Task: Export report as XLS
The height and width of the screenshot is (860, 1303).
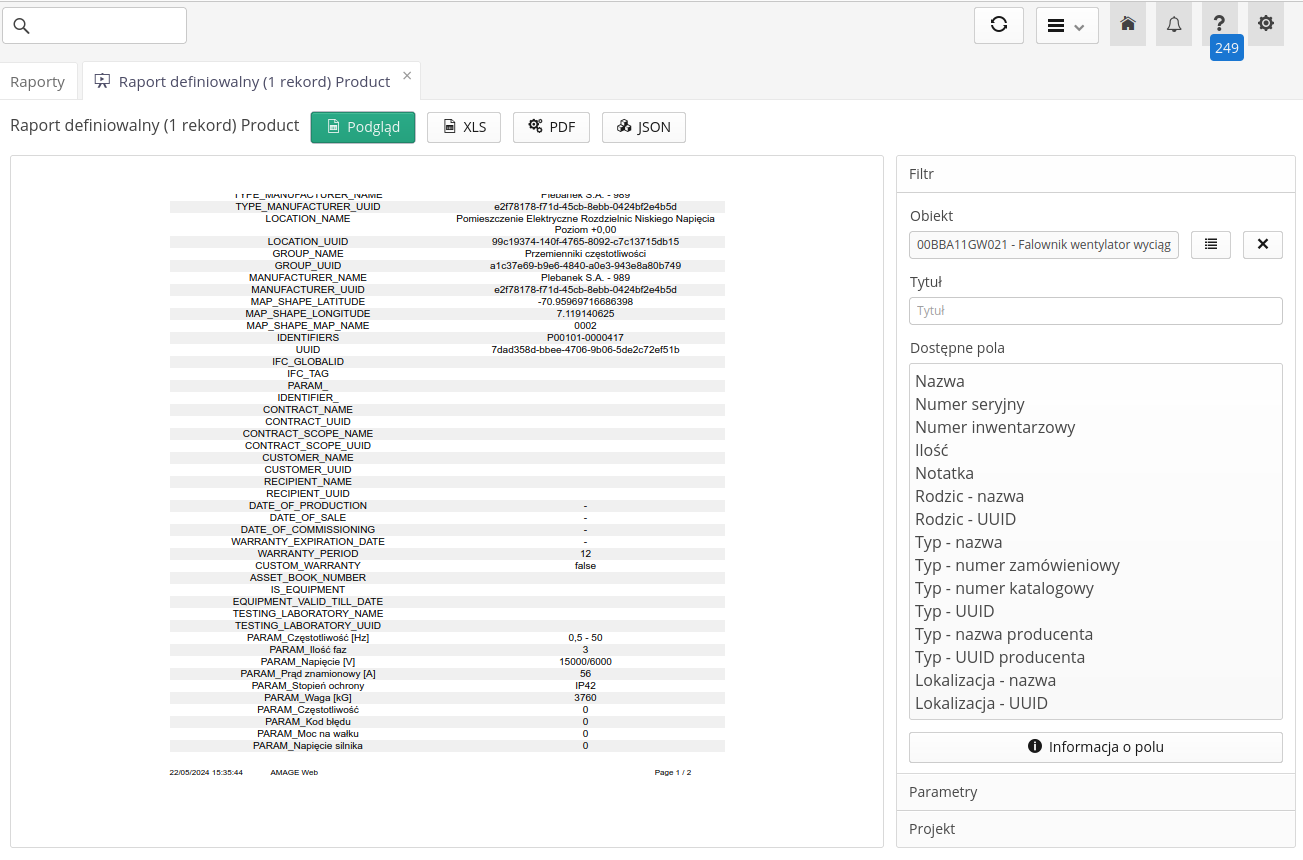Action: (x=464, y=127)
